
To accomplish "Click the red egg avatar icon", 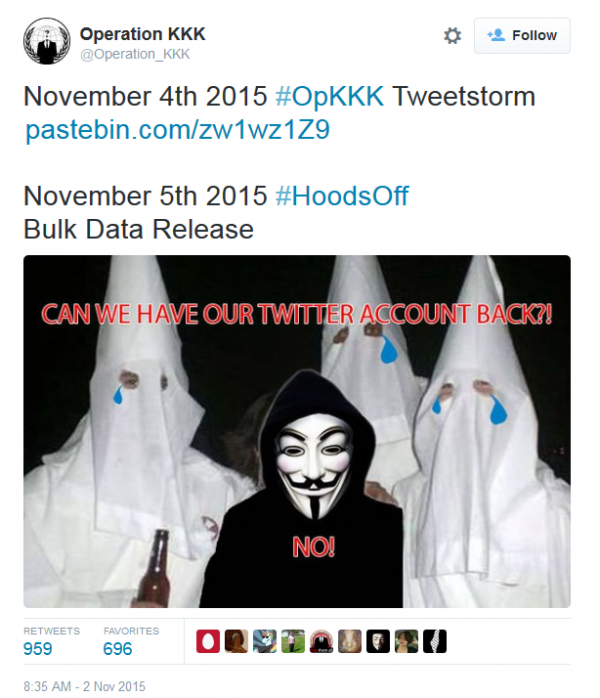I will click(208, 641).
